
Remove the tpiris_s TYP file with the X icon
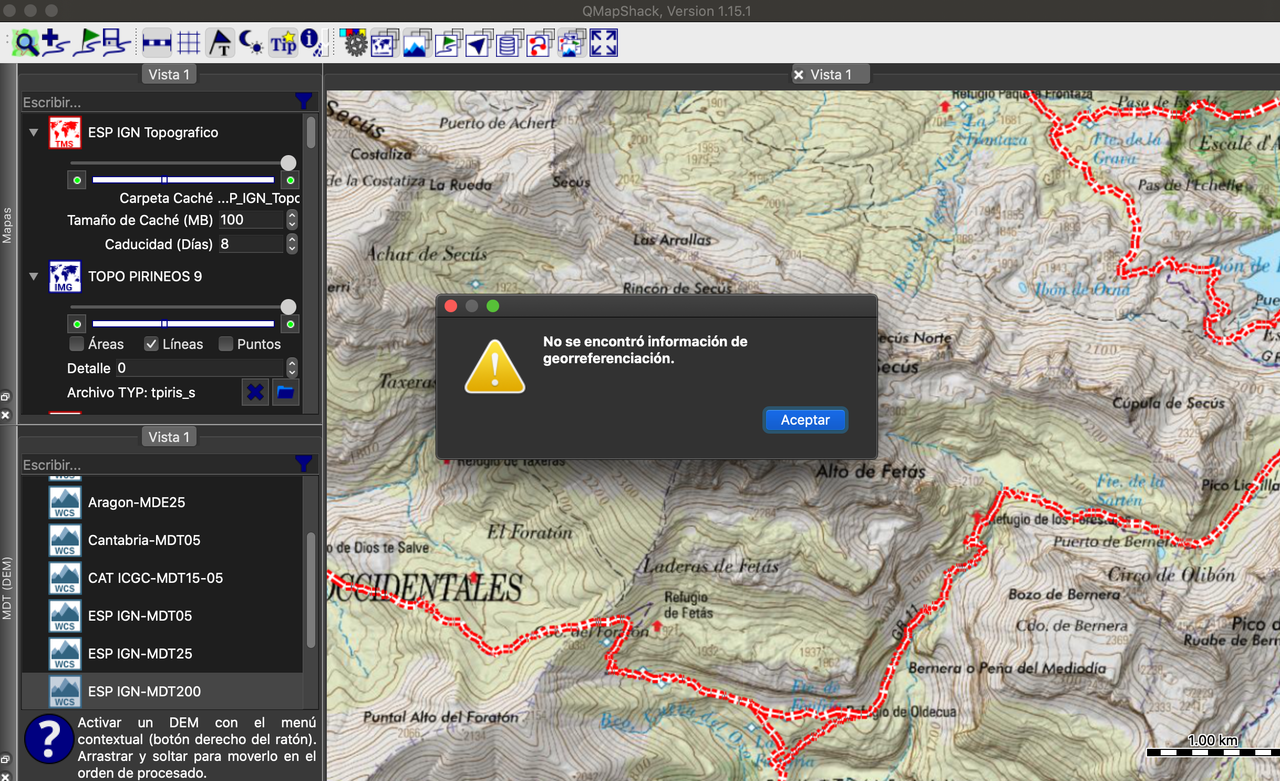254,392
